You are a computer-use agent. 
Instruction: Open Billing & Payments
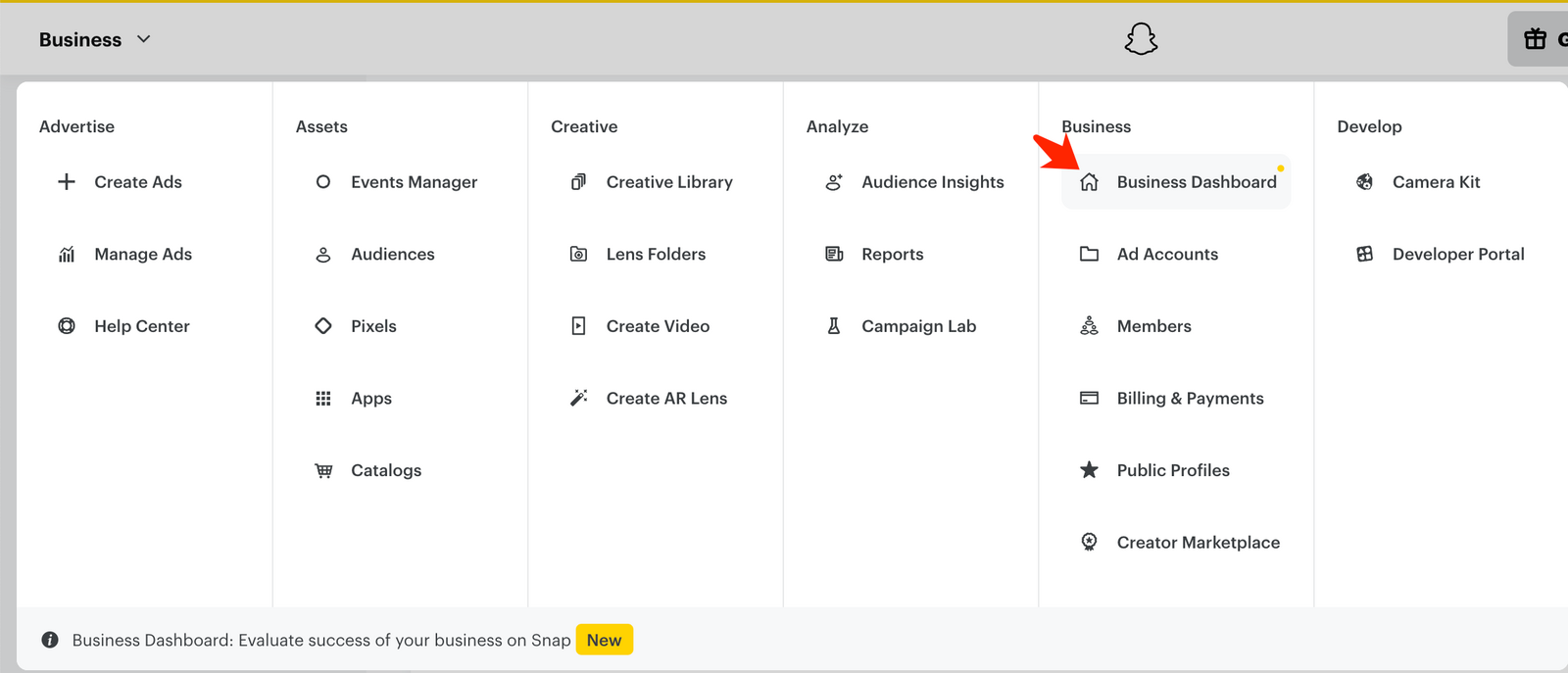coord(1191,399)
